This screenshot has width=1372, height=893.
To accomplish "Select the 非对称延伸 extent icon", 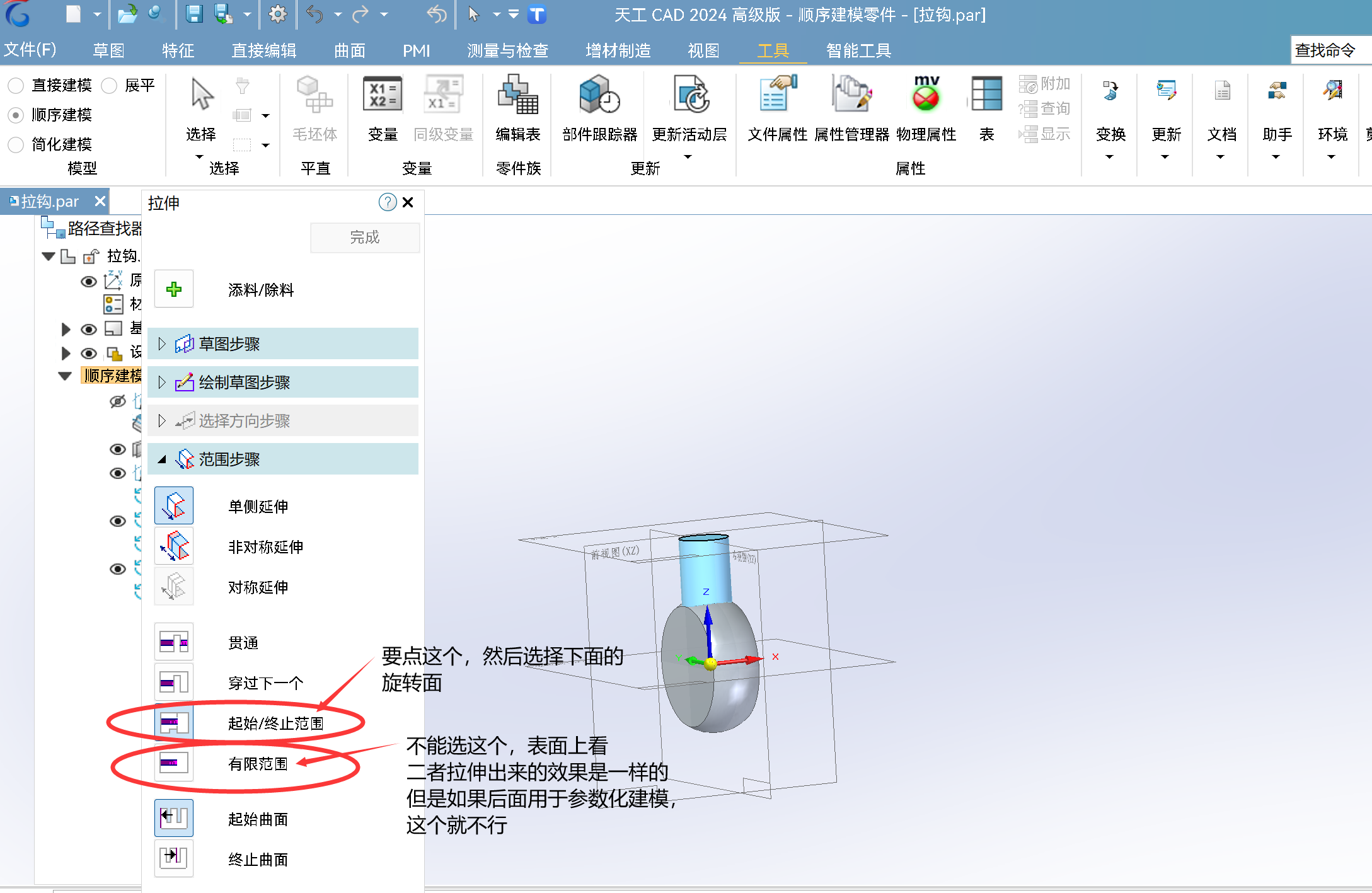I will pyautogui.click(x=174, y=546).
